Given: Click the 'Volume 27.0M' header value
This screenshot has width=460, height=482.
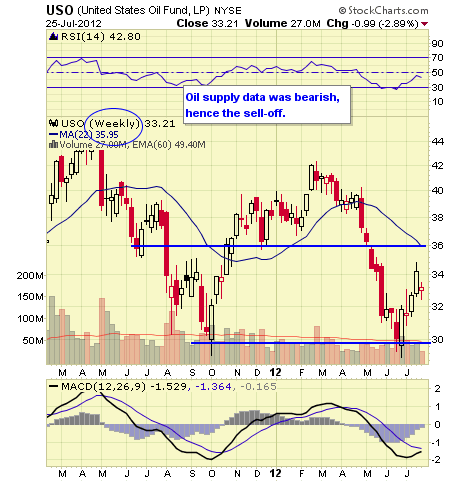Looking at the screenshot, I should (x=283, y=23).
